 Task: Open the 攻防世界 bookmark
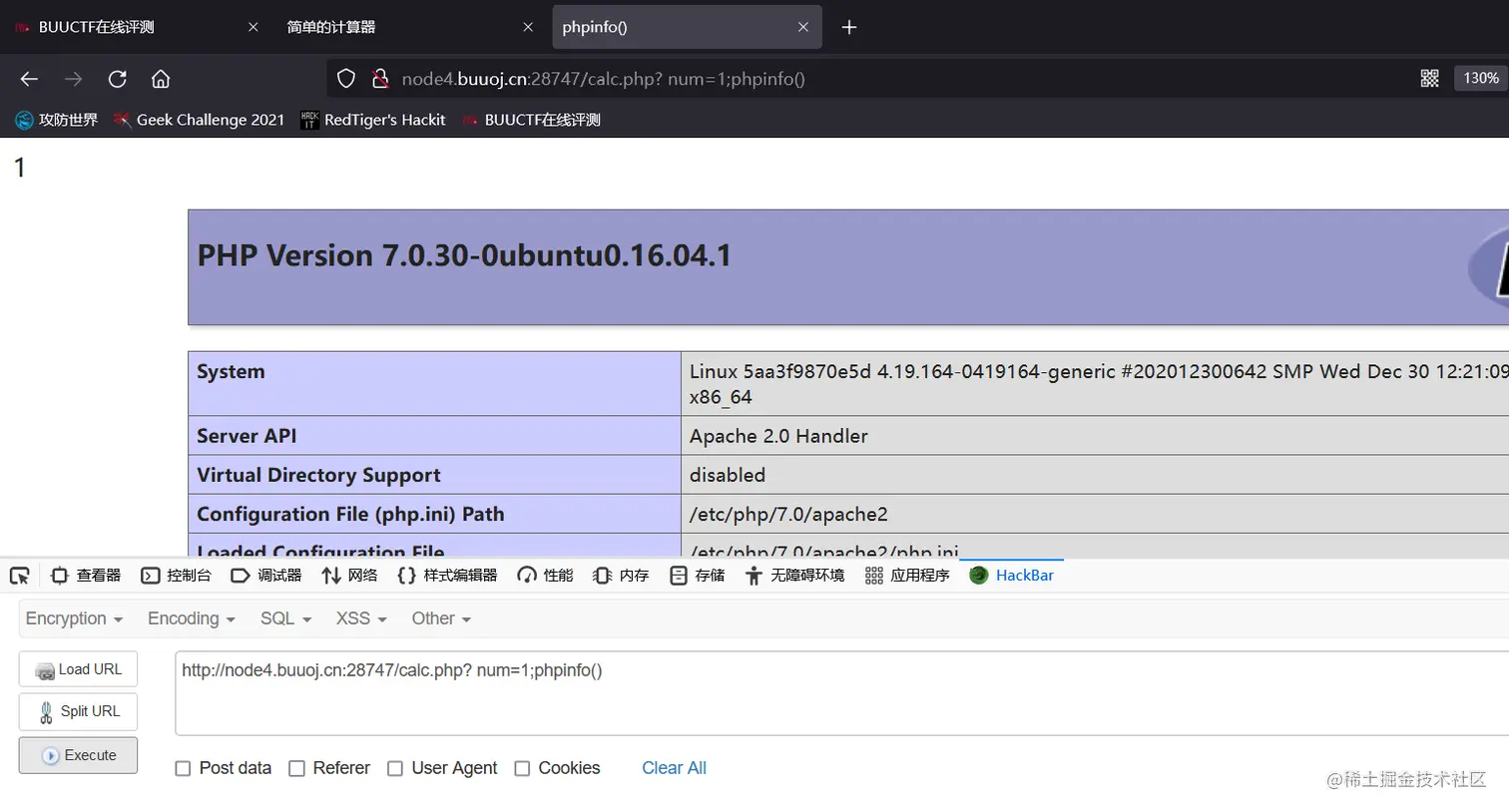(x=56, y=120)
